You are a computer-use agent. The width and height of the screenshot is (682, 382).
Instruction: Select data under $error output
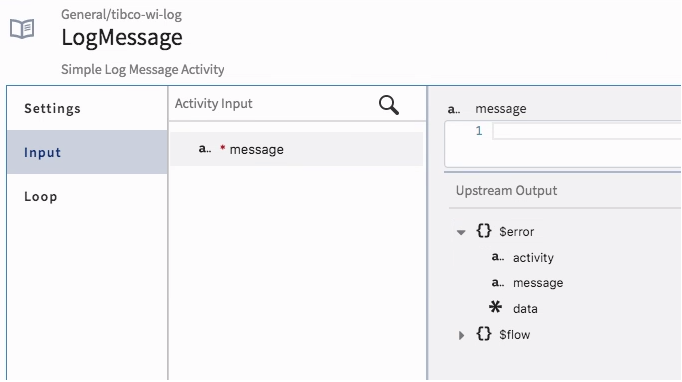coord(525,308)
